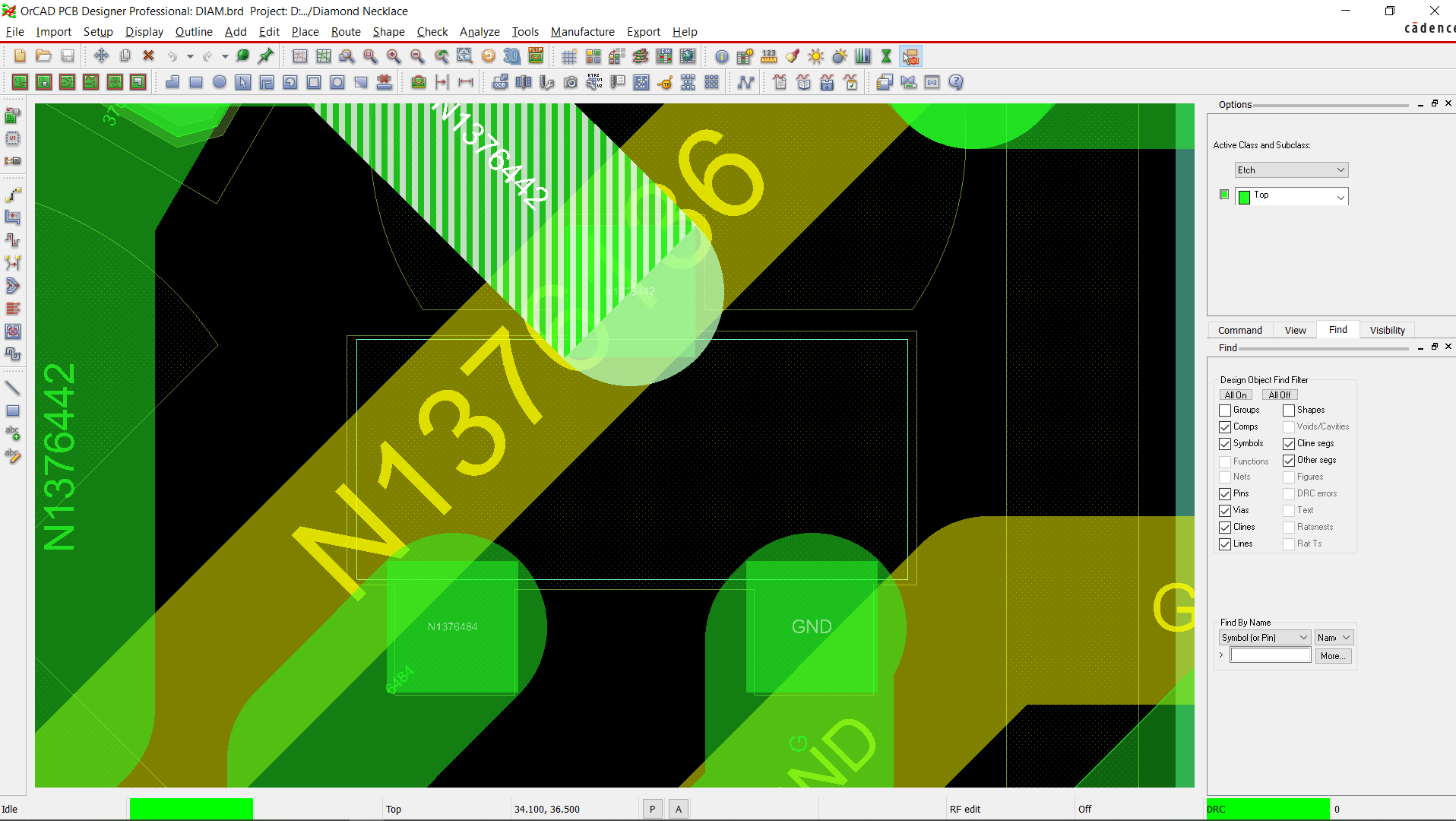Switch to the View tab
The width and height of the screenshot is (1456, 821).
coord(1295,330)
